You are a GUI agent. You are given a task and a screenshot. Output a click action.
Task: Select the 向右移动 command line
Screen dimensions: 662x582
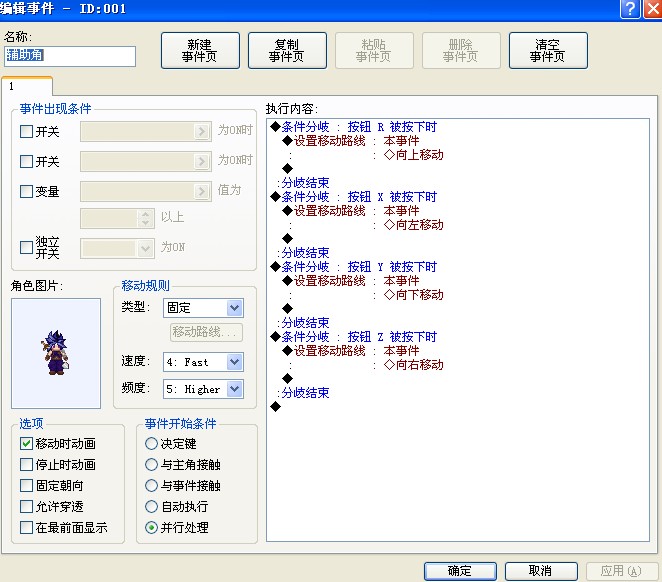point(414,365)
